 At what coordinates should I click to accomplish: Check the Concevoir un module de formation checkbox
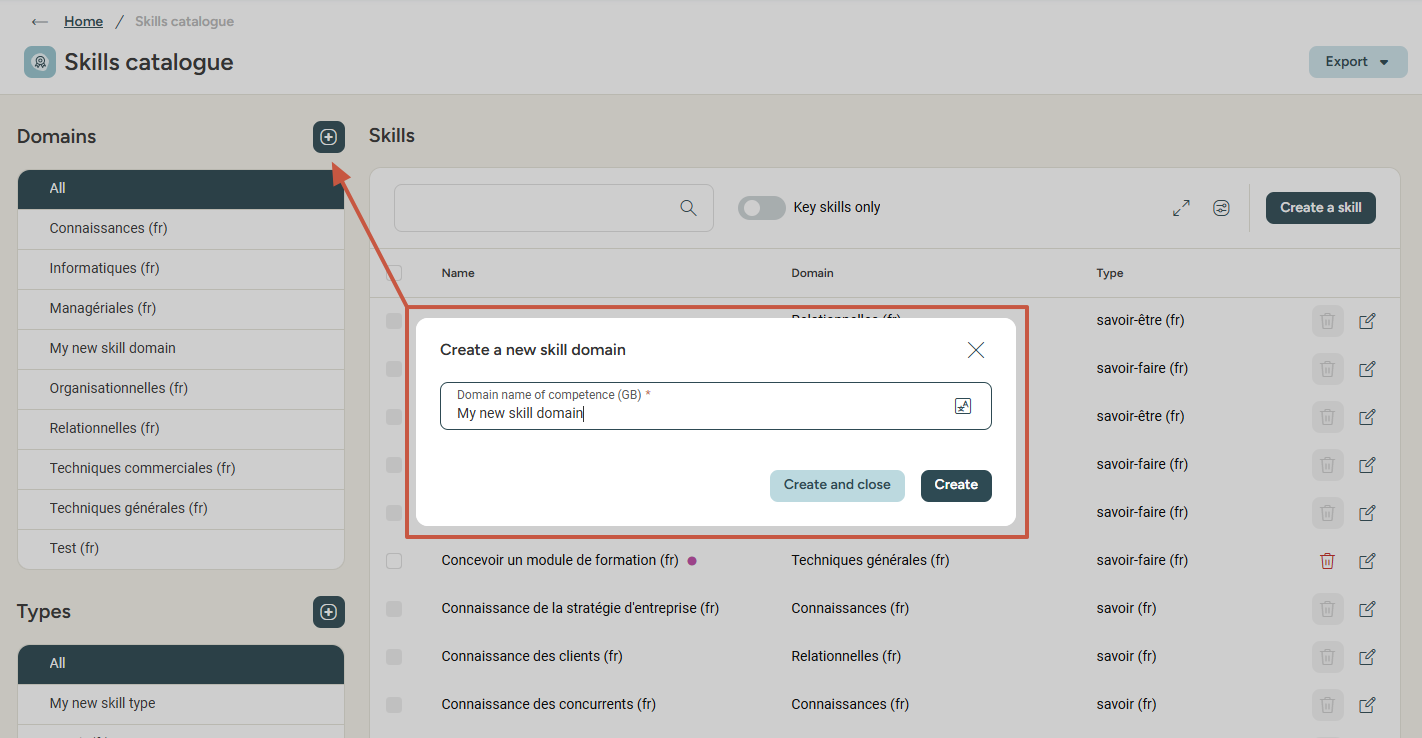click(x=394, y=561)
